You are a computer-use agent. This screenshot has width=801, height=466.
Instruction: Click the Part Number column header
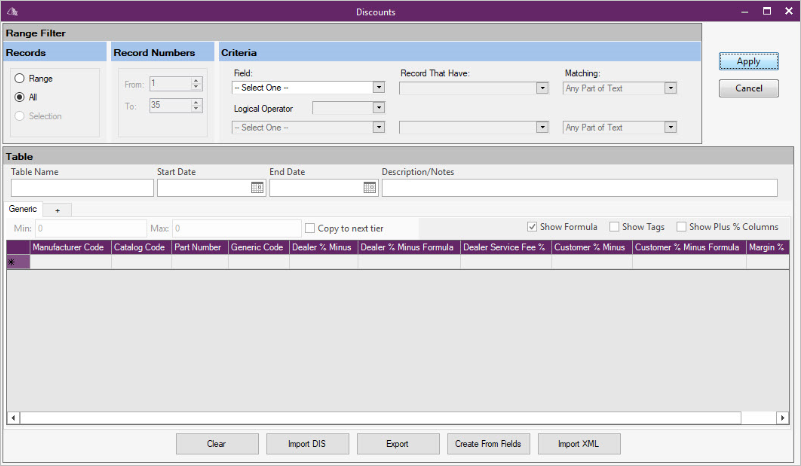point(200,247)
